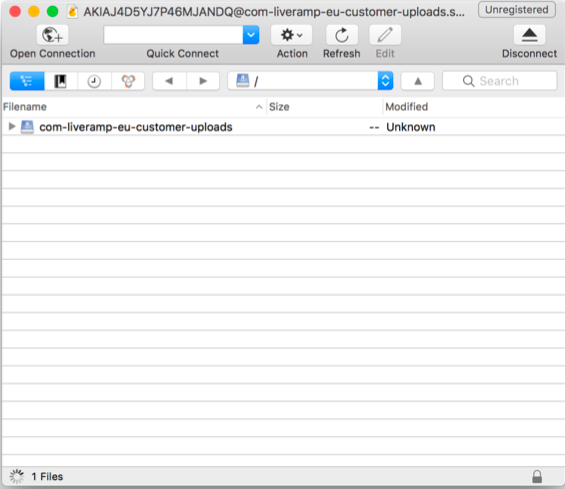Disconnect using the eject icon

[x=529, y=35]
